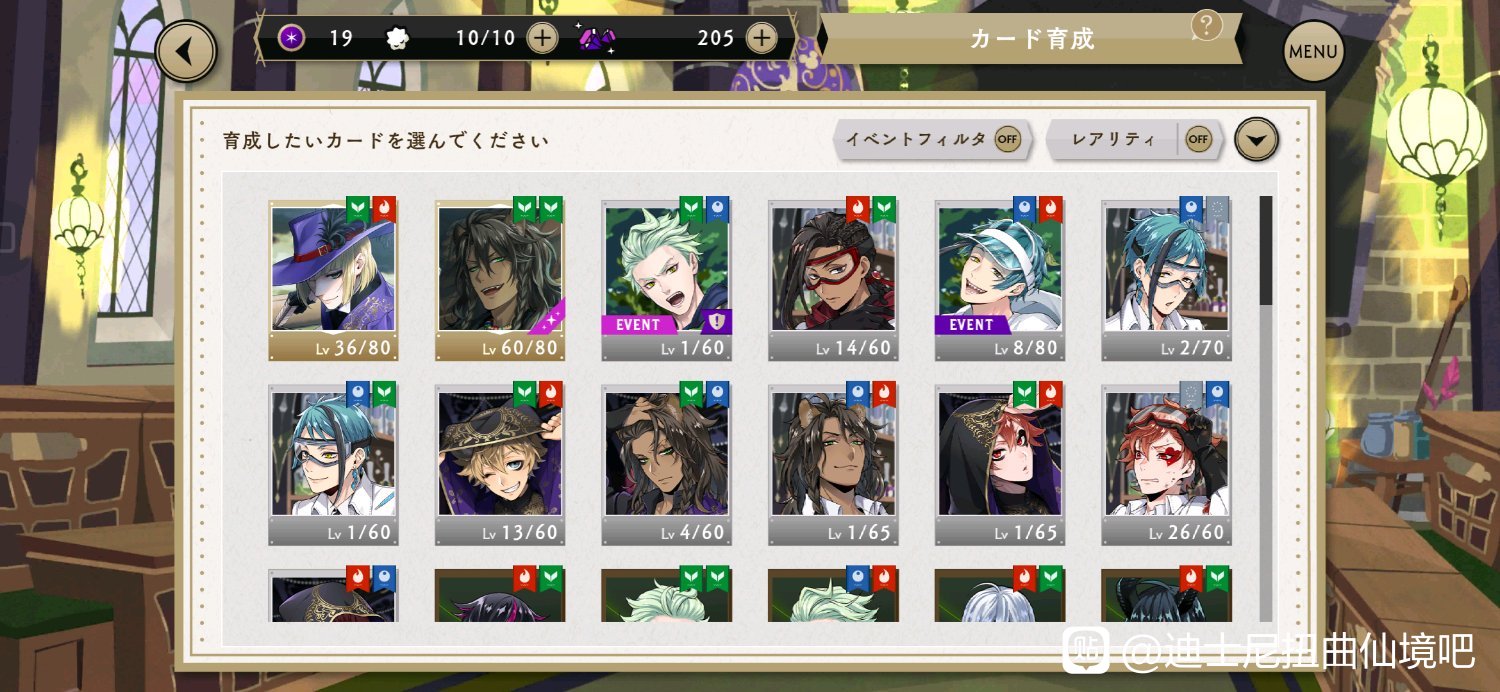Tap the purple star rank icon

click(x=291, y=39)
